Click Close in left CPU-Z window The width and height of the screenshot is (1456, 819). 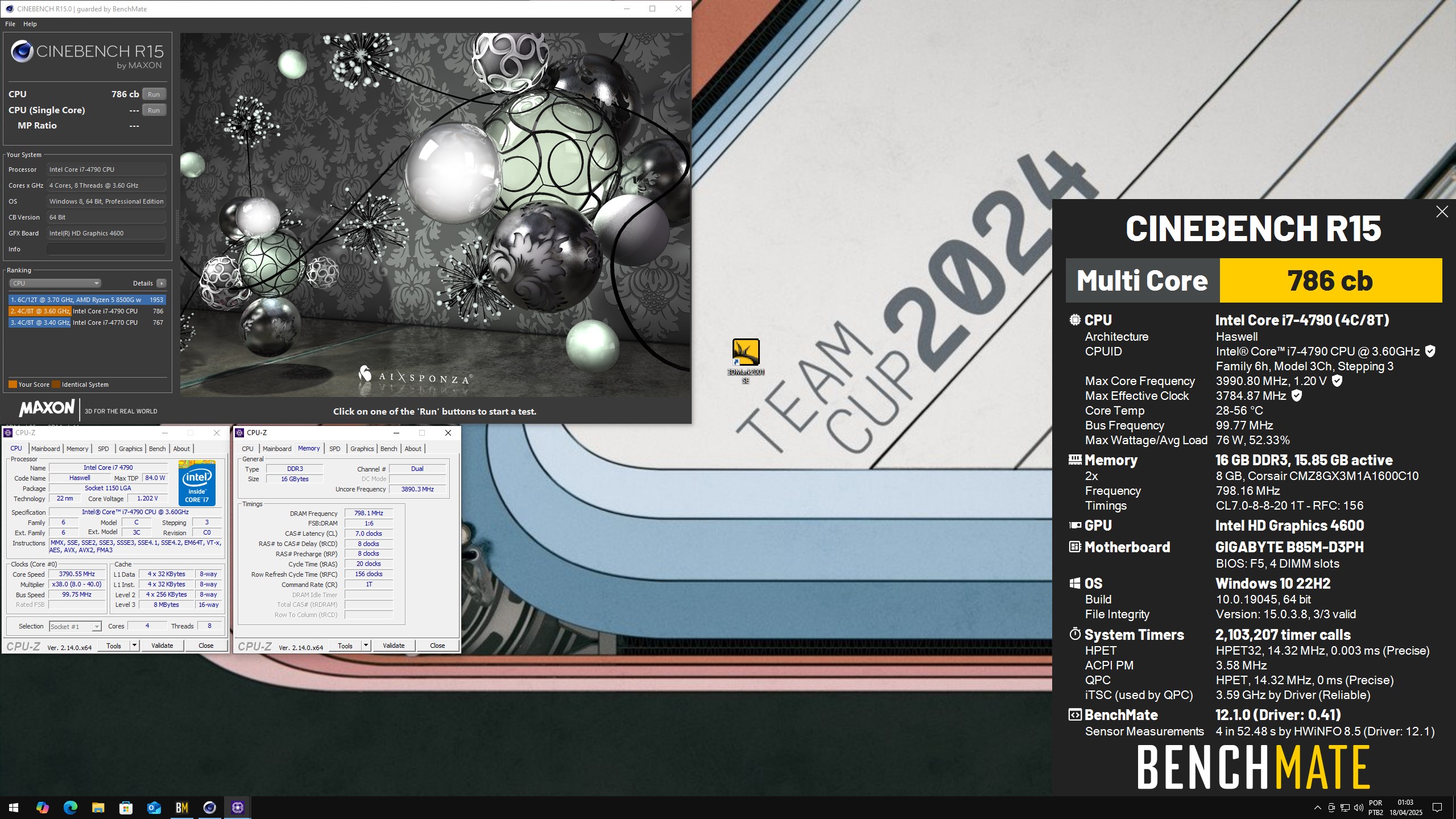pyautogui.click(x=206, y=646)
